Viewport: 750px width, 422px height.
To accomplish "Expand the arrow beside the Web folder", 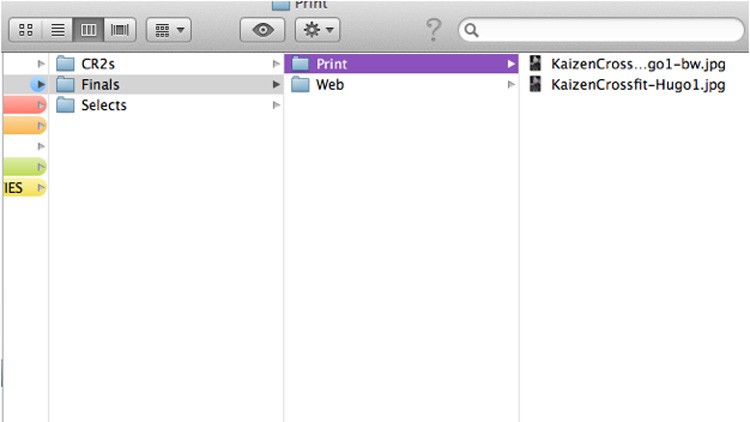I will pos(511,85).
